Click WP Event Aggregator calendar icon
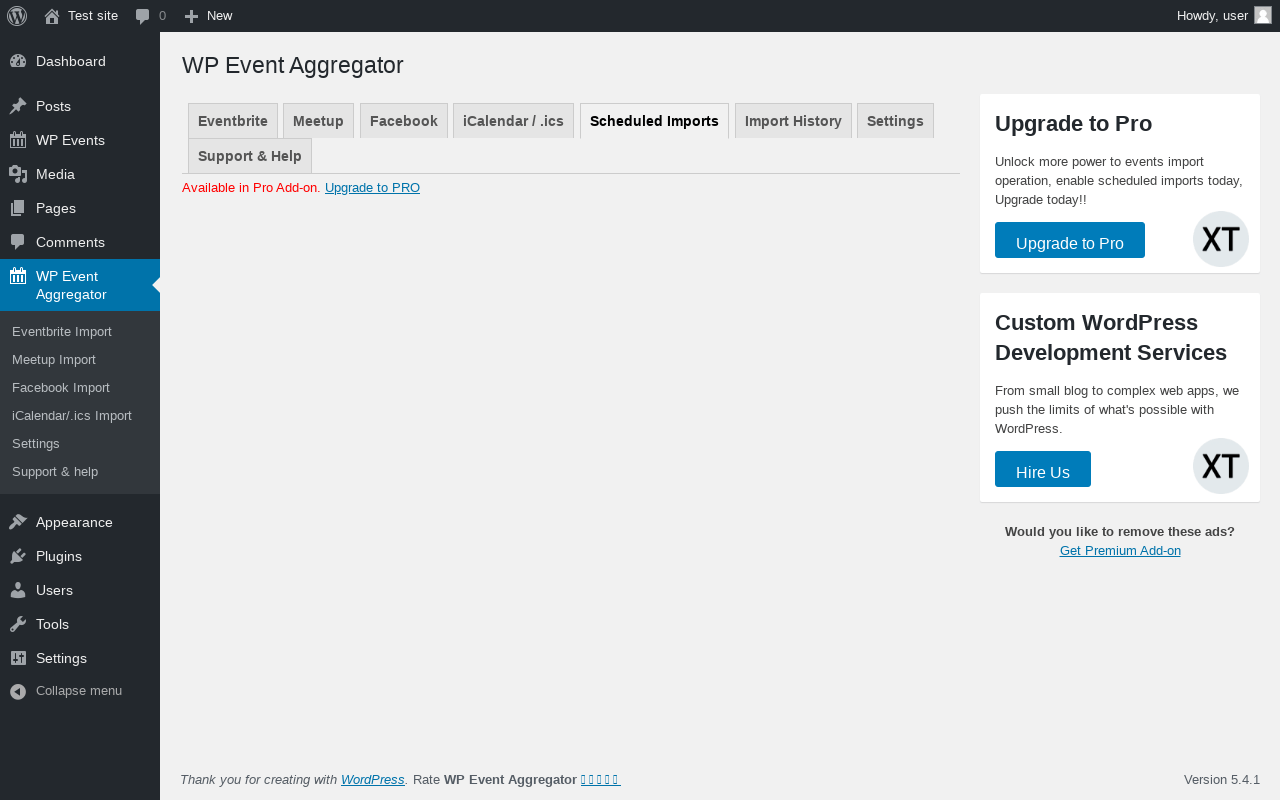The image size is (1280, 800). [x=18, y=276]
